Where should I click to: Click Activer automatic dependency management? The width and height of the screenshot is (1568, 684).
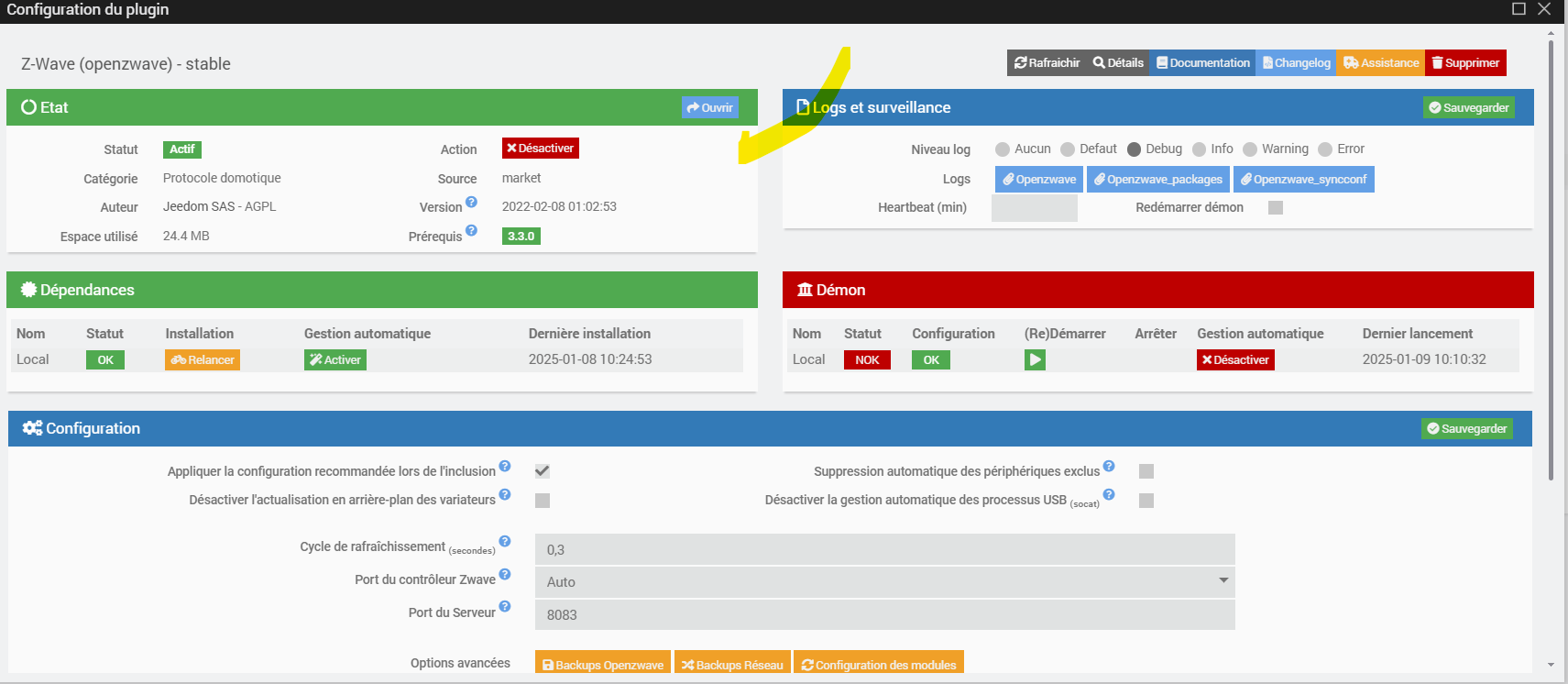335,360
